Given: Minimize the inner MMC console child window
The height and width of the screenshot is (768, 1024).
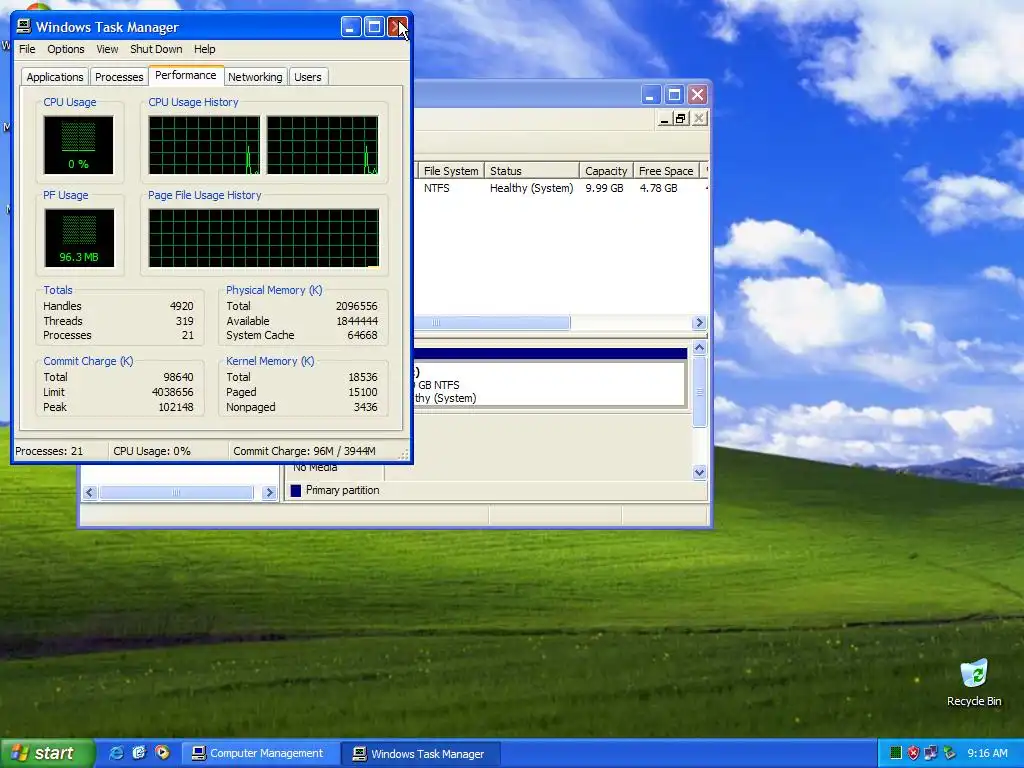Looking at the screenshot, I should (x=664, y=118).
